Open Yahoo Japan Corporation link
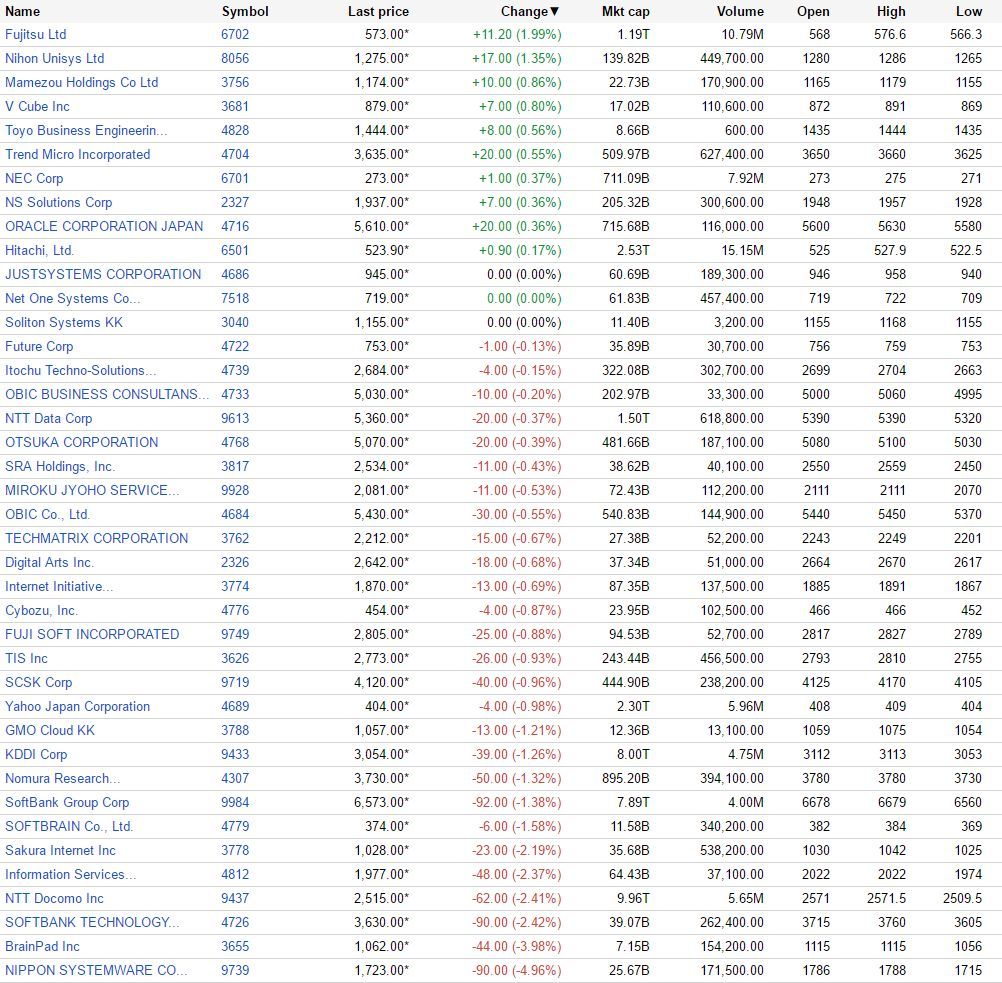 pos(77,706)
